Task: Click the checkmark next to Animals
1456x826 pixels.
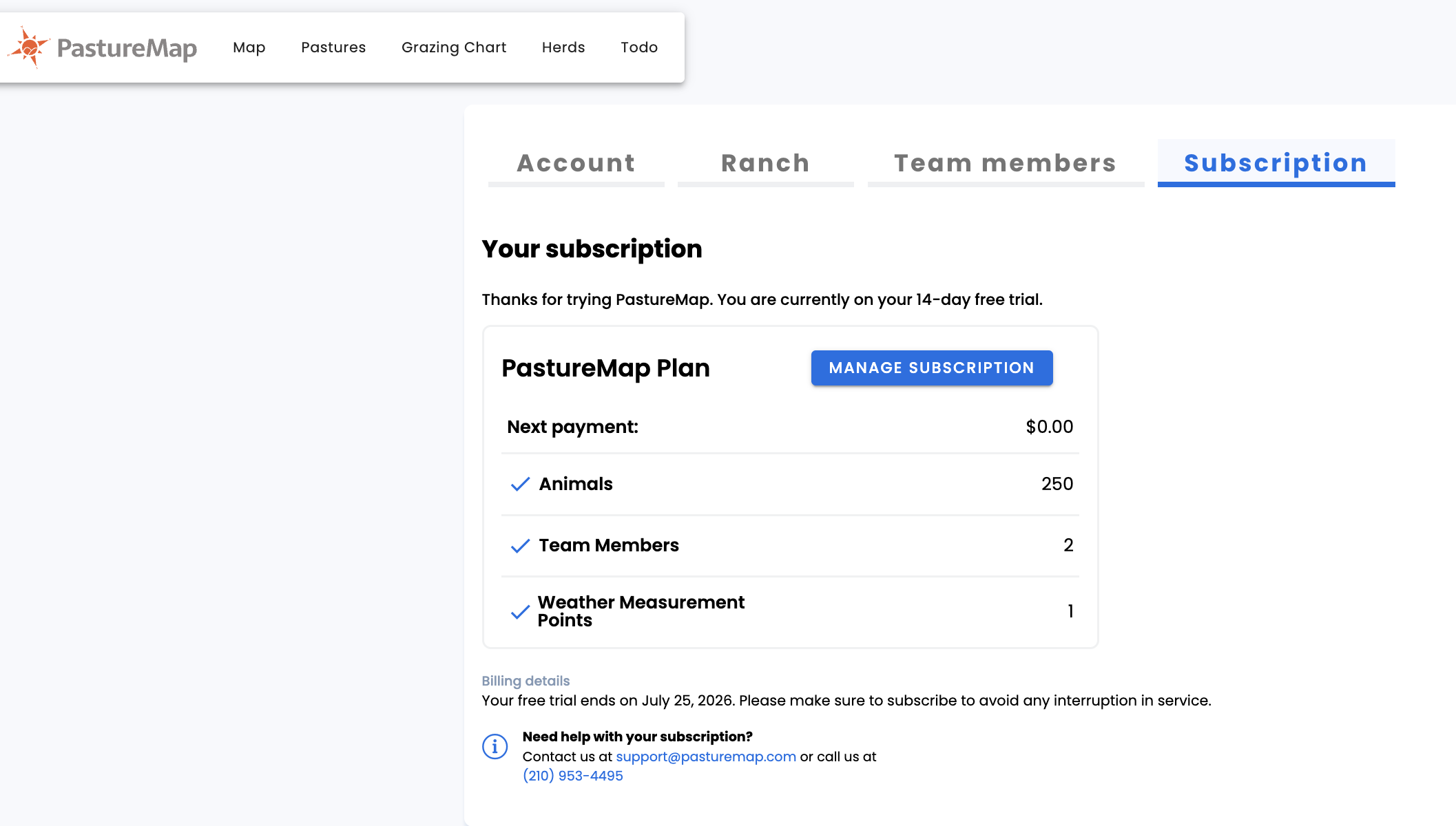Action: tap(520, 485)
